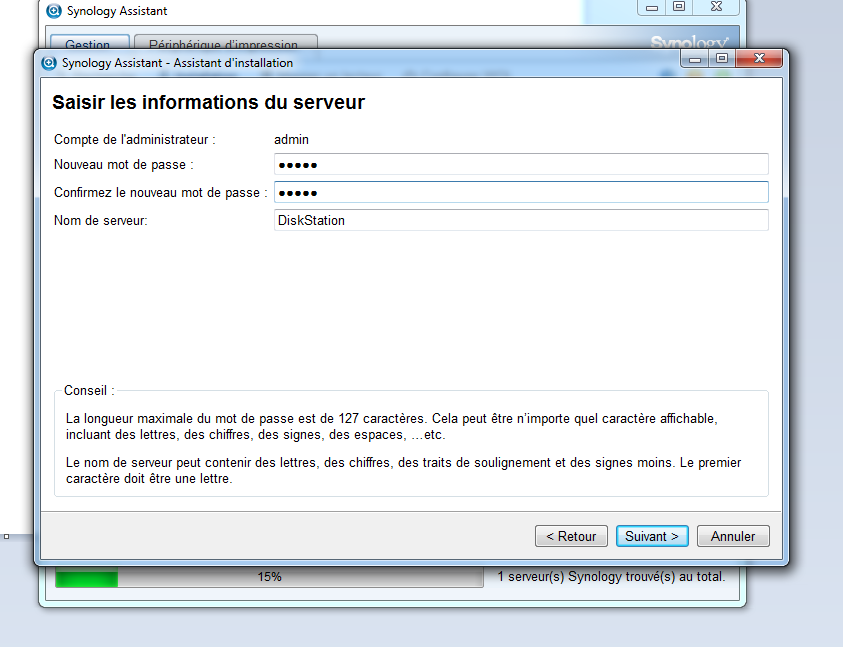Maximize the Assistant d'installation dialog
This screenshot has height=647, width=843.
point(722,58)
